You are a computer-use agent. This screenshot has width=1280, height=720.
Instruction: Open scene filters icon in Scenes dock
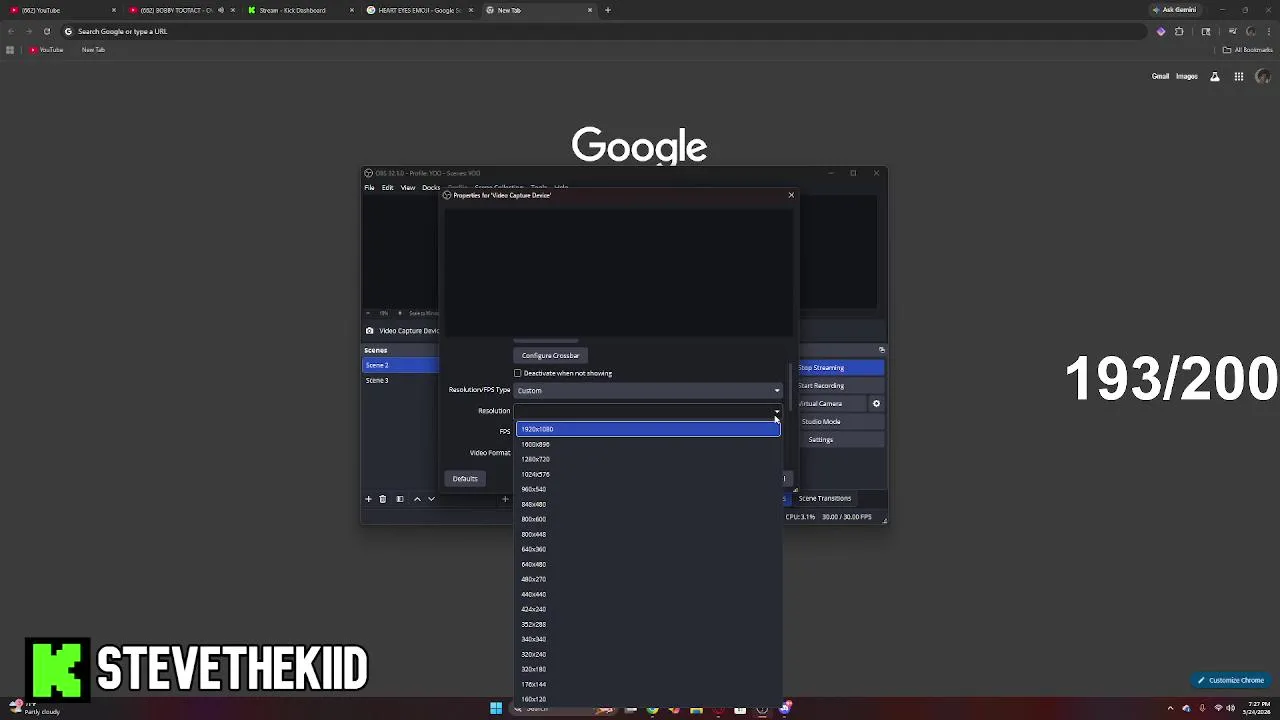coord(400,499)
